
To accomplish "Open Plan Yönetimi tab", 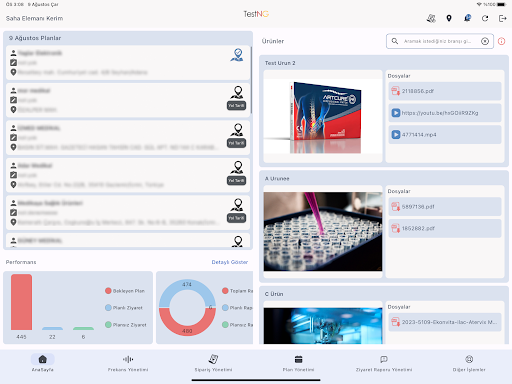I will click(x=298, y=363).
